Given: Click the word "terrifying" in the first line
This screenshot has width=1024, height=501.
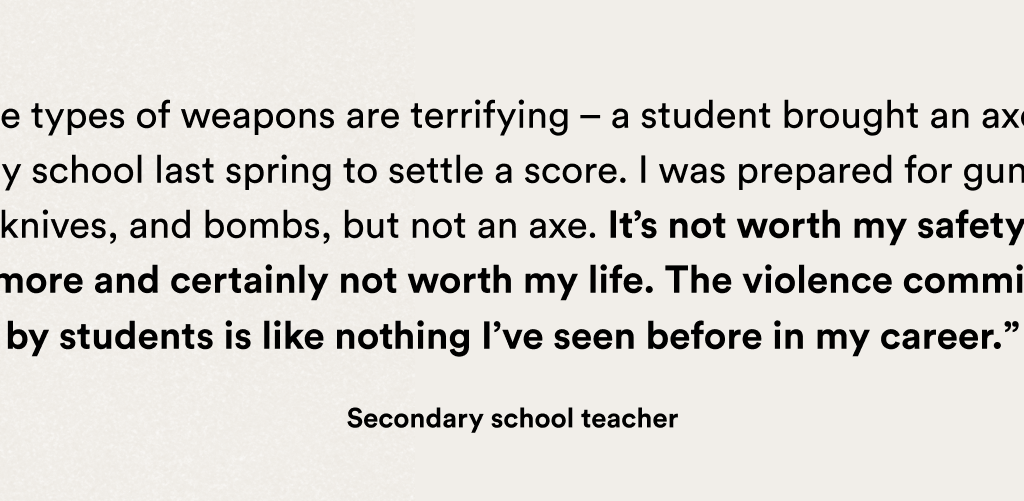Looking at the screenshot, I should point(490,116).
